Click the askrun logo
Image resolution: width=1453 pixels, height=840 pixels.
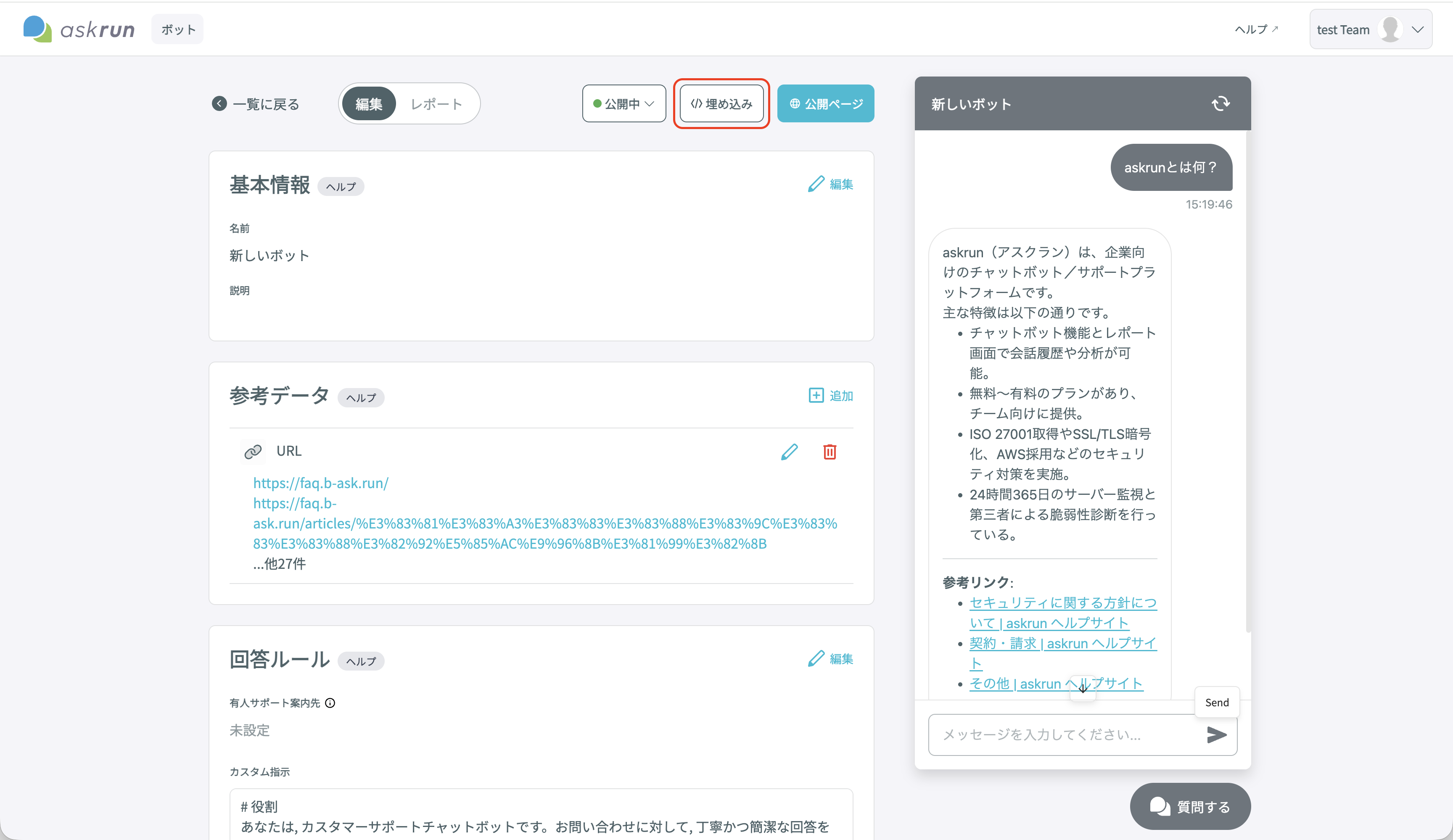[79, 29]
